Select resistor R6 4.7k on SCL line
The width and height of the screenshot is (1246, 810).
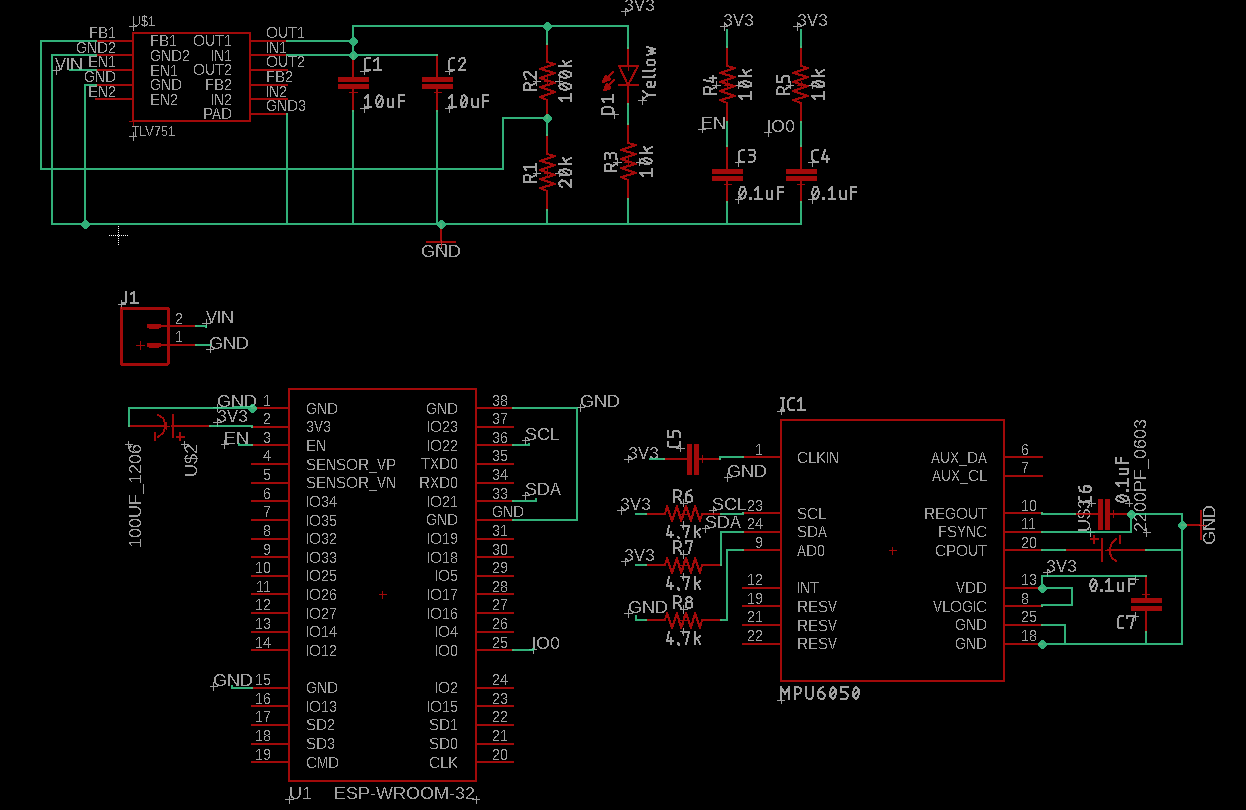[x=684, y=513]
